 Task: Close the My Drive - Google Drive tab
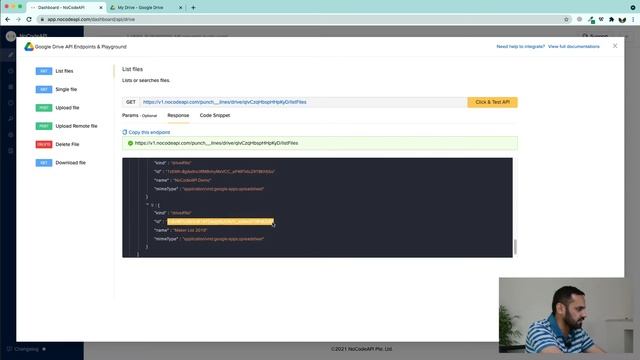pos(180,7)
